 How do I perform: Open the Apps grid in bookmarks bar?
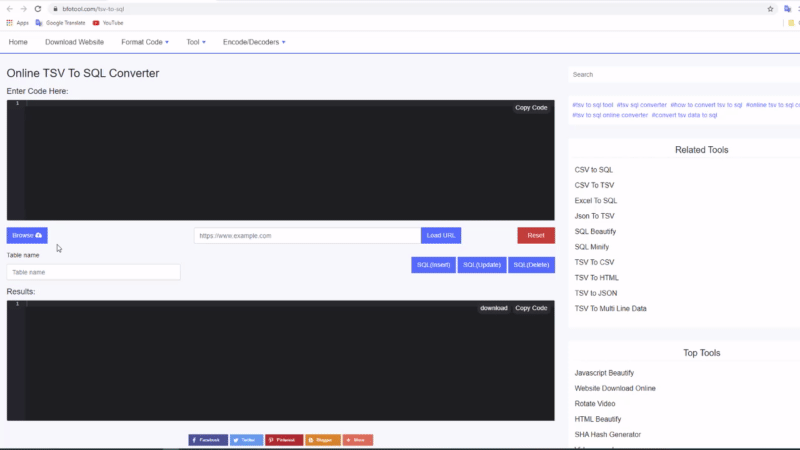pos(17,22)
